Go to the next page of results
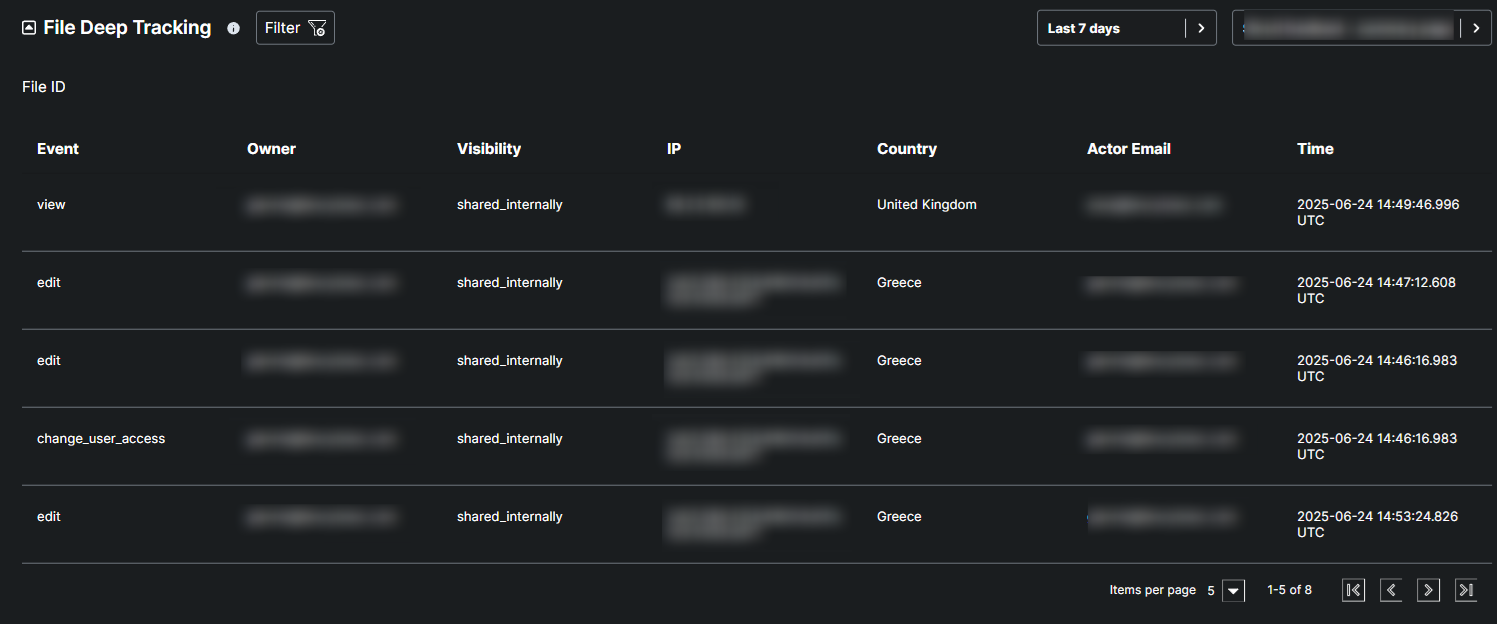 (1429, 590)
